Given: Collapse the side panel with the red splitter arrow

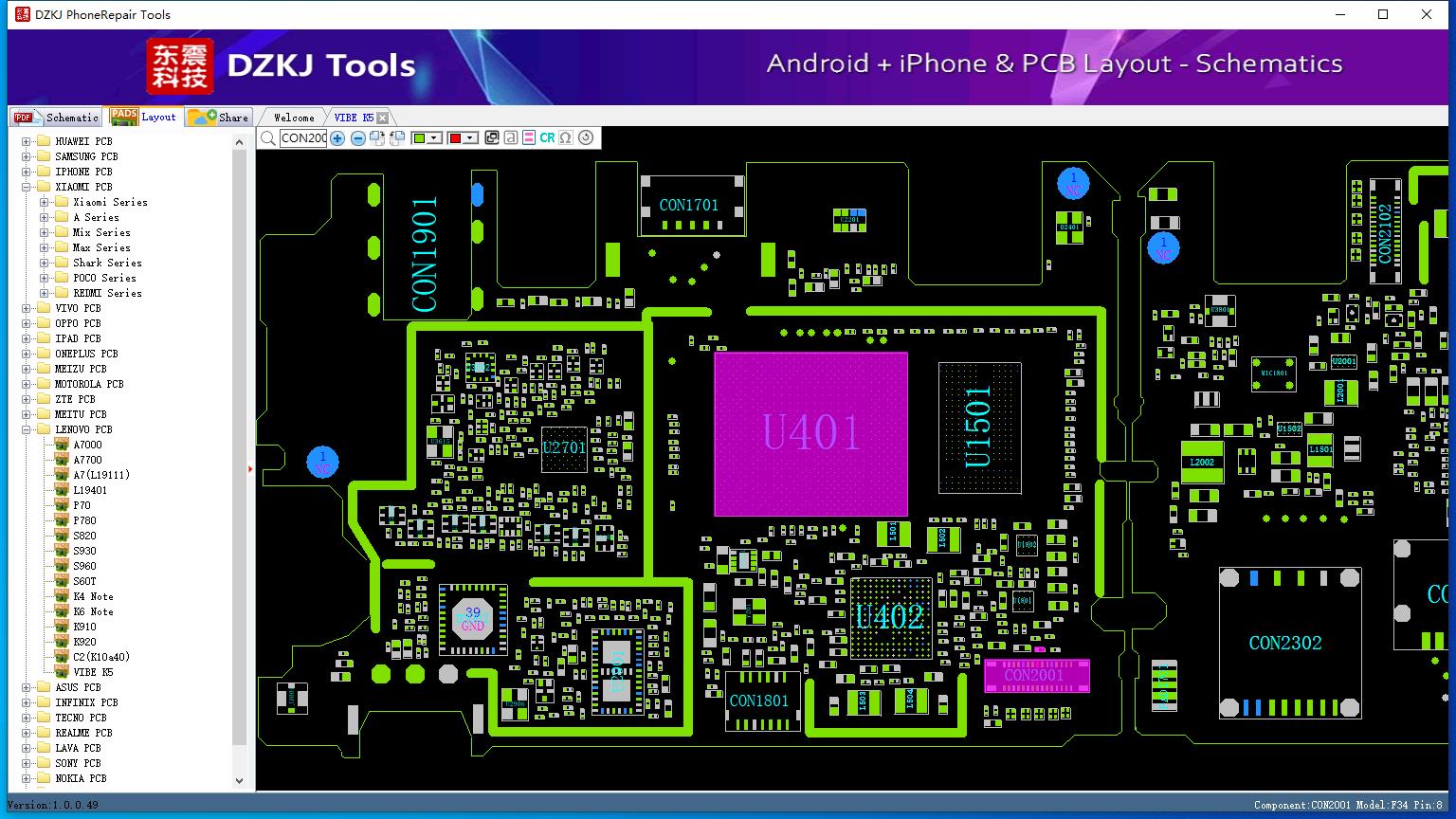Looking at the screenshot, I should tap(250, 468).
